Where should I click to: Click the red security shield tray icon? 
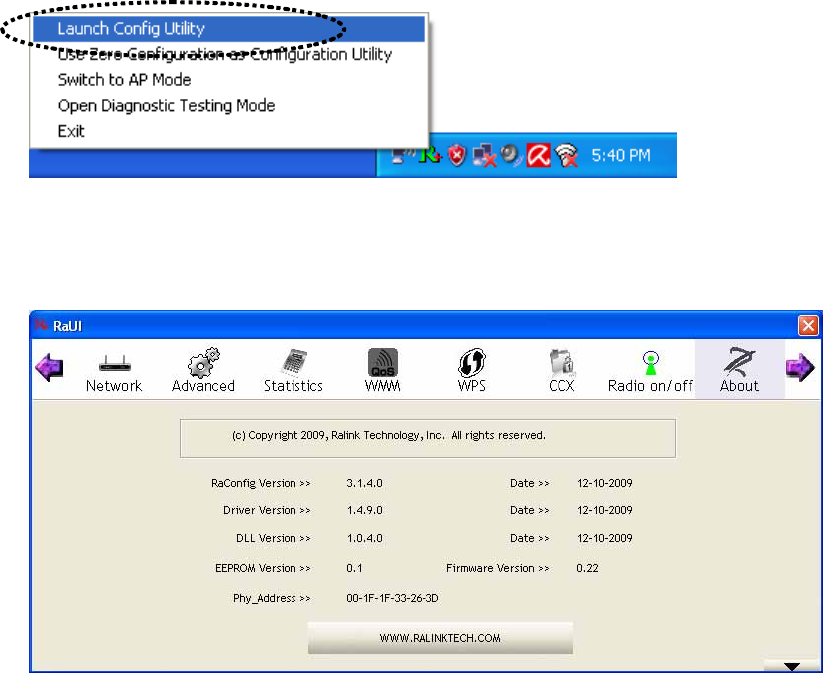[457, 156]
